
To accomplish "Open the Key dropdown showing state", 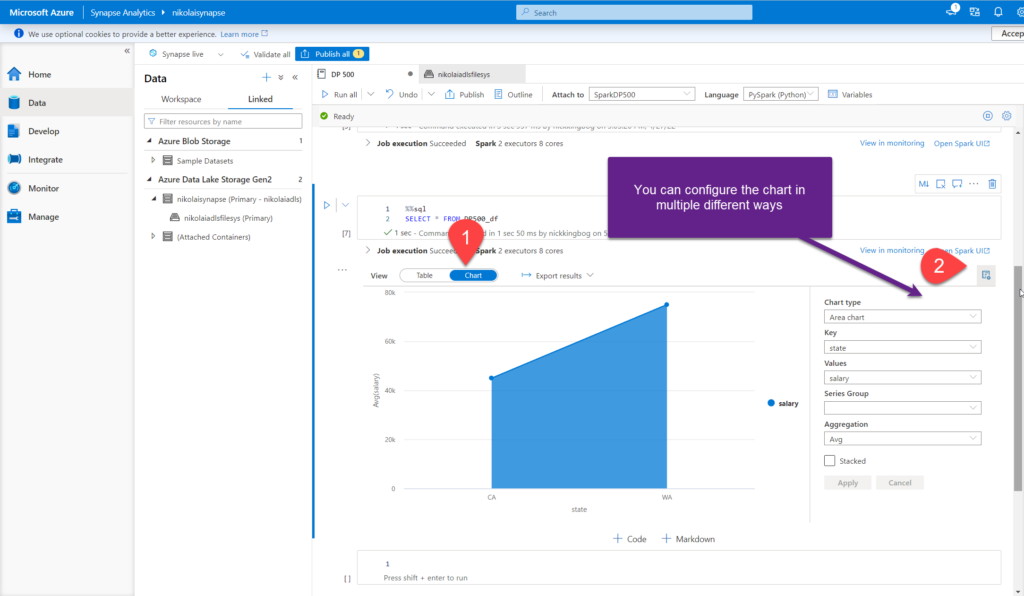I will tap(903, 348).
